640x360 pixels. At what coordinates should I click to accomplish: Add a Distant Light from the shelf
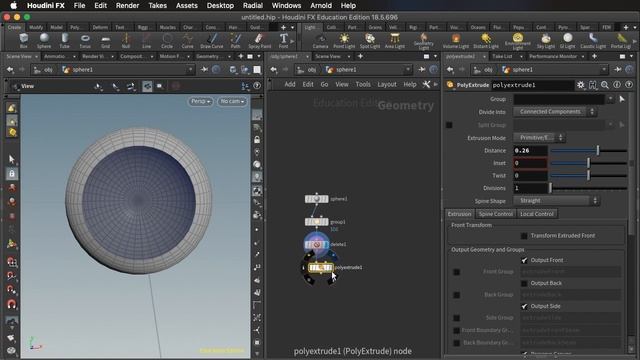486,40
